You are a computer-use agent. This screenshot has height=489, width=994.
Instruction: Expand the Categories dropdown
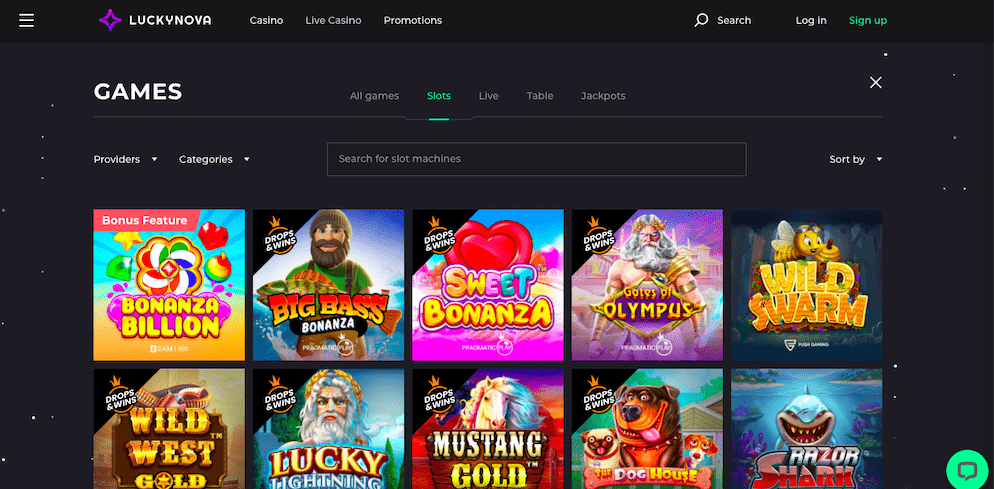click(214, 159)
